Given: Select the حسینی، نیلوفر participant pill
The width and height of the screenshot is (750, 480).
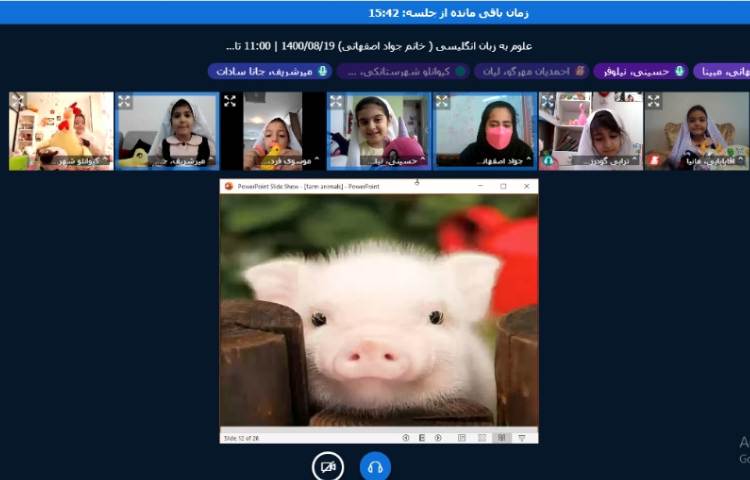Looking at the screenshot, I should 641,71.
